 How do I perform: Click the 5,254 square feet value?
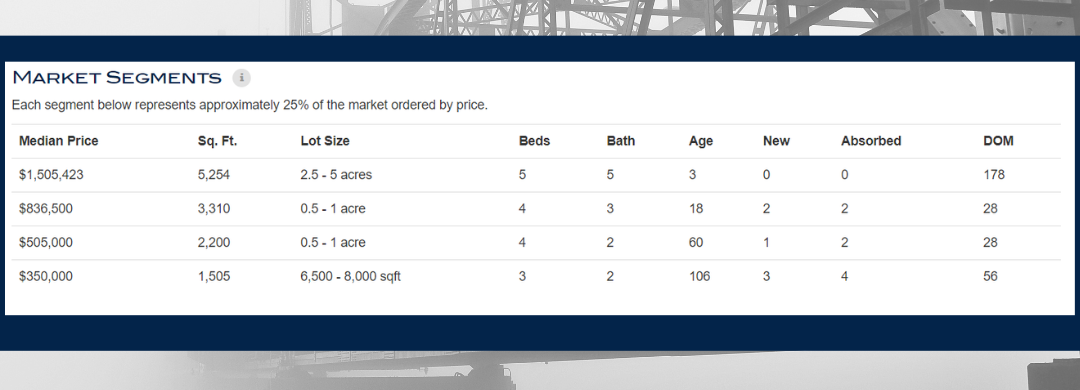214,175
